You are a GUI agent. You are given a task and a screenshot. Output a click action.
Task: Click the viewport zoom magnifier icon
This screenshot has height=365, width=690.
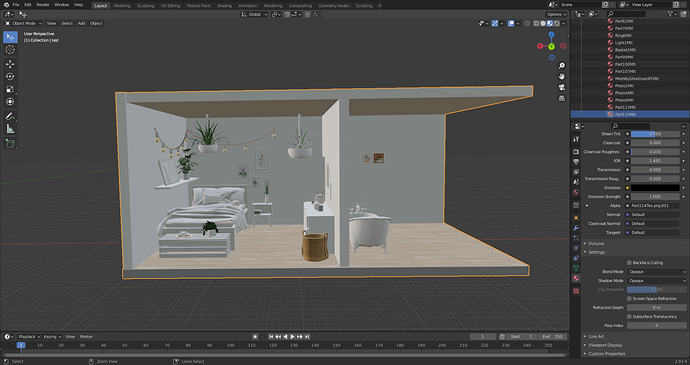coord(562,66)
